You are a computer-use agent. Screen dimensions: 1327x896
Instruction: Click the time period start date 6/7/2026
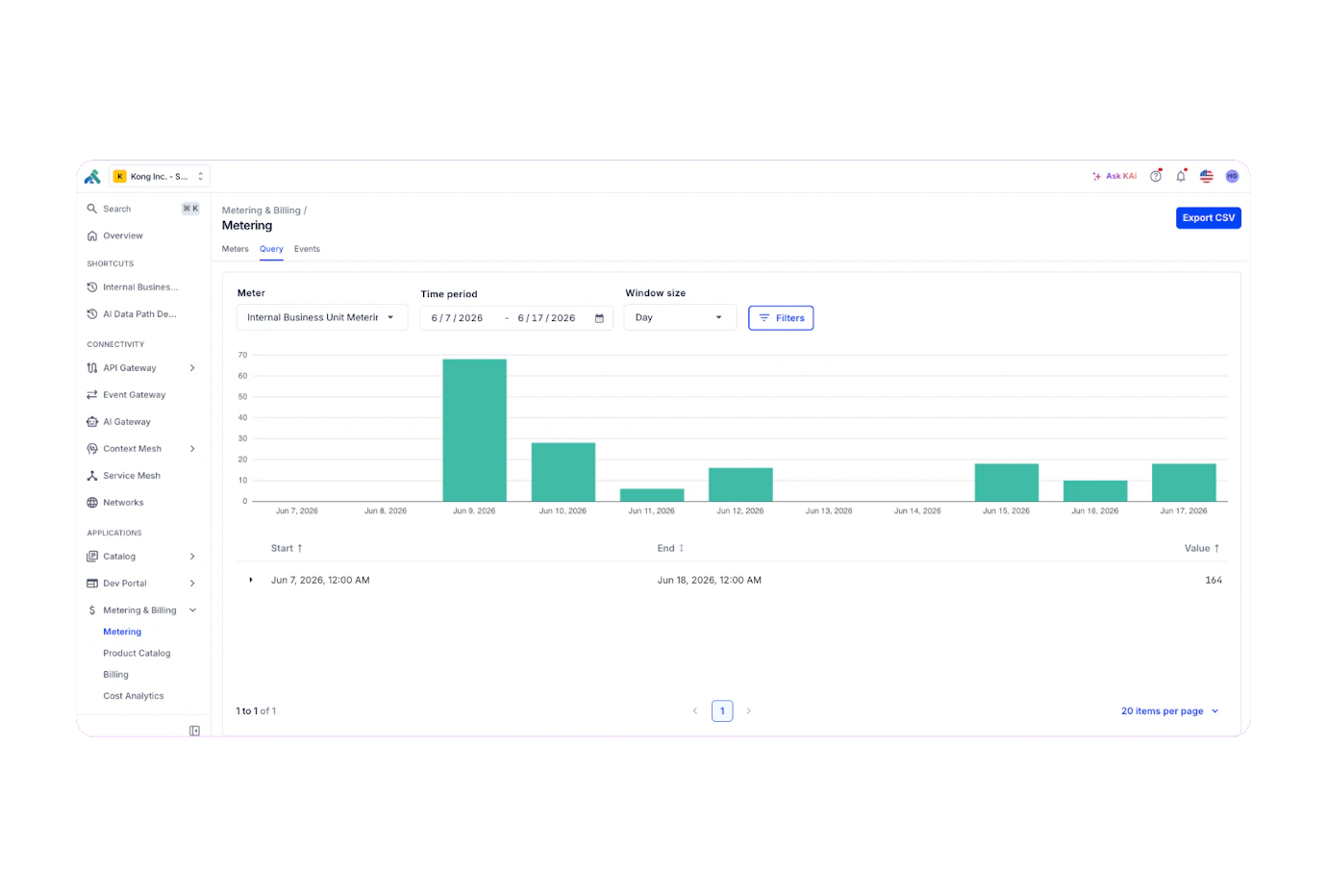point(458,318)
